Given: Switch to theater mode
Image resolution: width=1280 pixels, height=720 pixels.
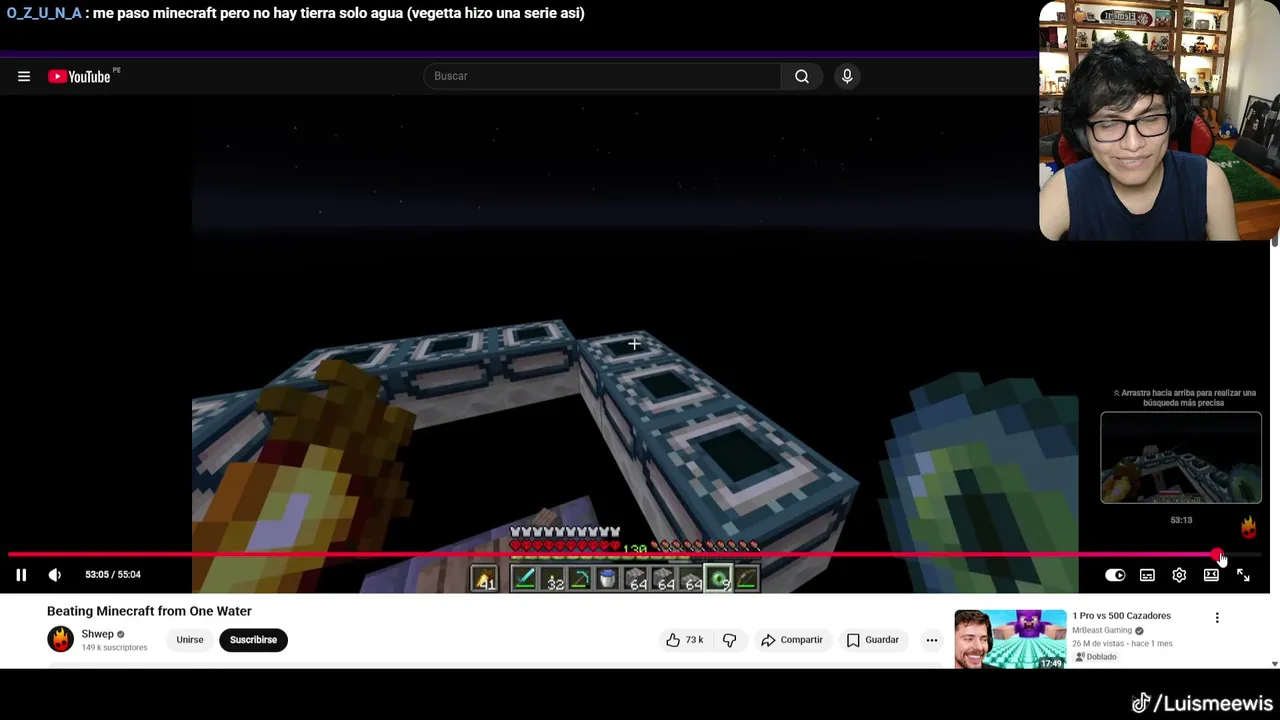Looking at the screenshot, I should 1211,575.
